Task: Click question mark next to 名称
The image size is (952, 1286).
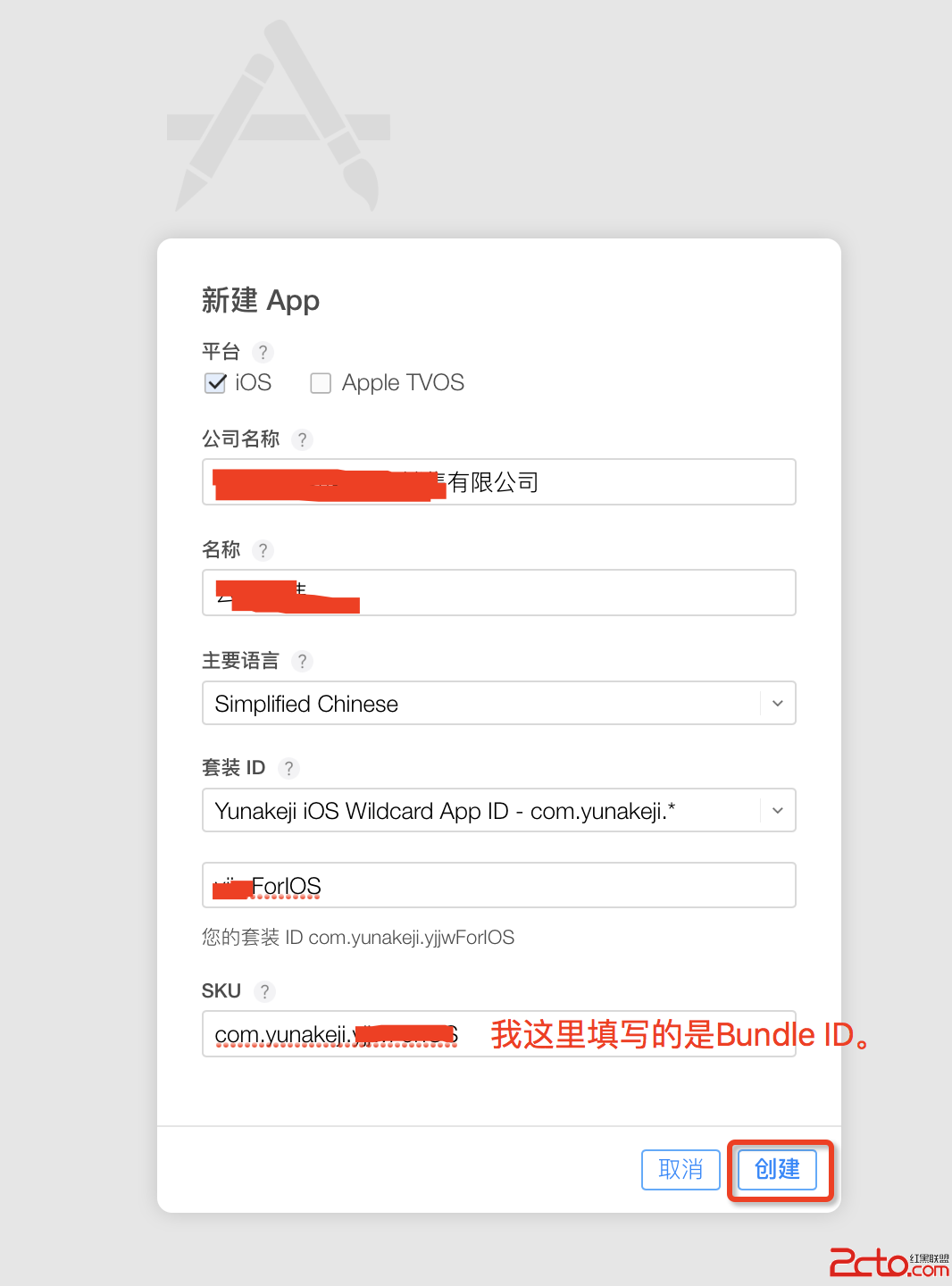Action: 263,550
